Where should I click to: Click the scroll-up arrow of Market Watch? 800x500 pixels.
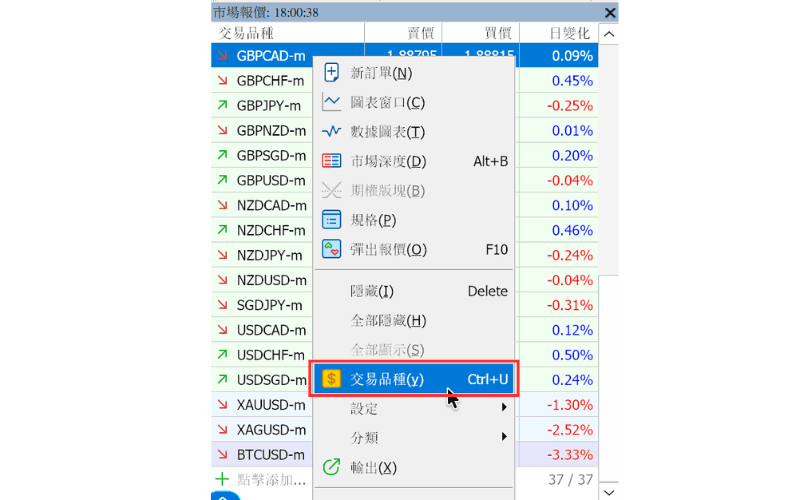tap(609, 34)
